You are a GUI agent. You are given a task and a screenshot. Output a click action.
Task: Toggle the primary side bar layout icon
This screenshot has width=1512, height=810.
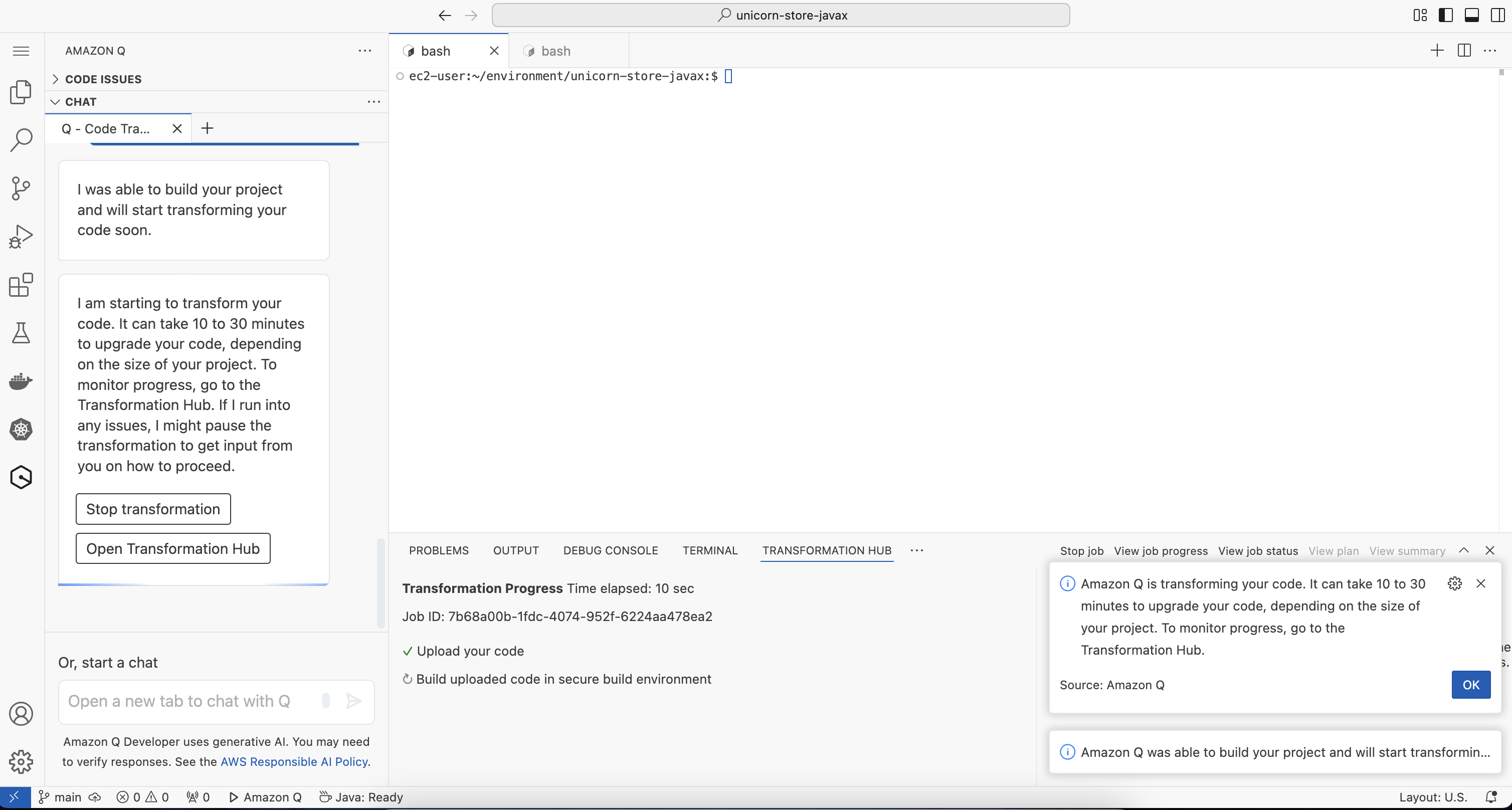[1446, 15]
